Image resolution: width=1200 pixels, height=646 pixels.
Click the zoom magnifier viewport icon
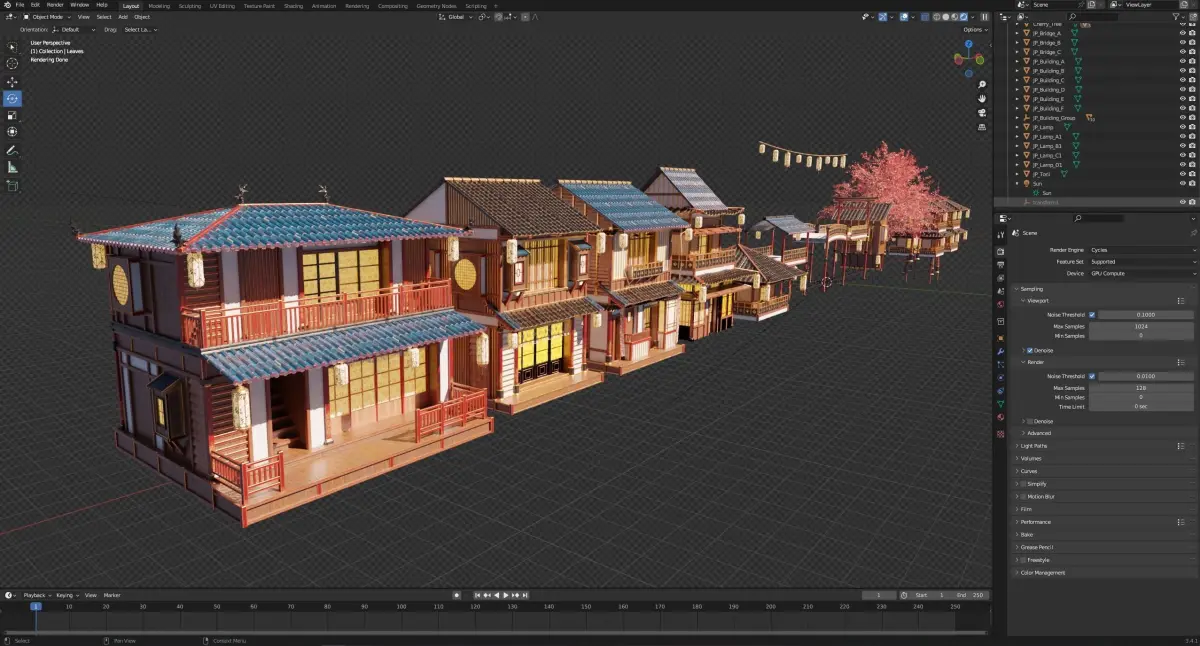(982, 85)
